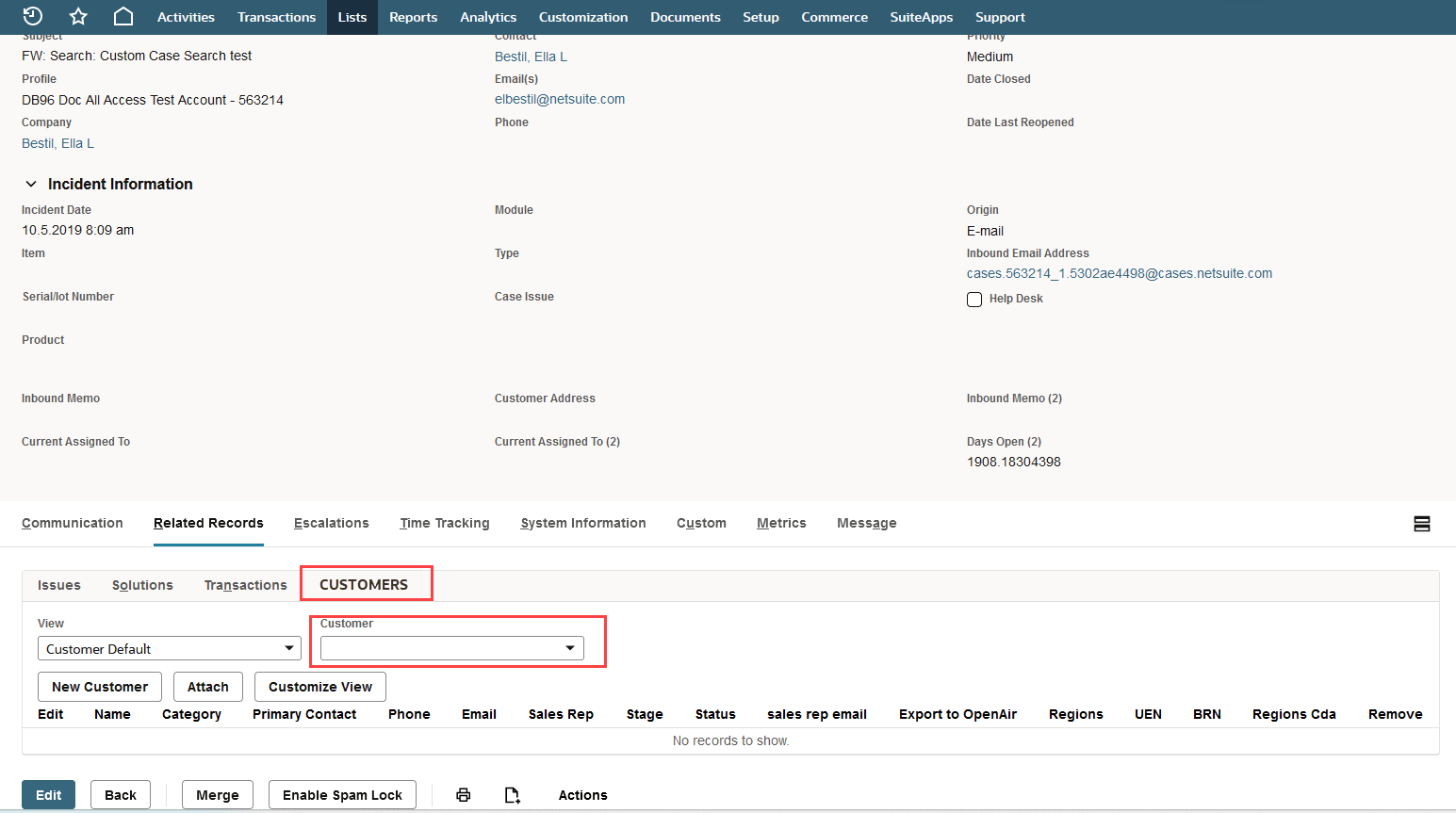Open the Analytics menu

click(x=488, y=17)
